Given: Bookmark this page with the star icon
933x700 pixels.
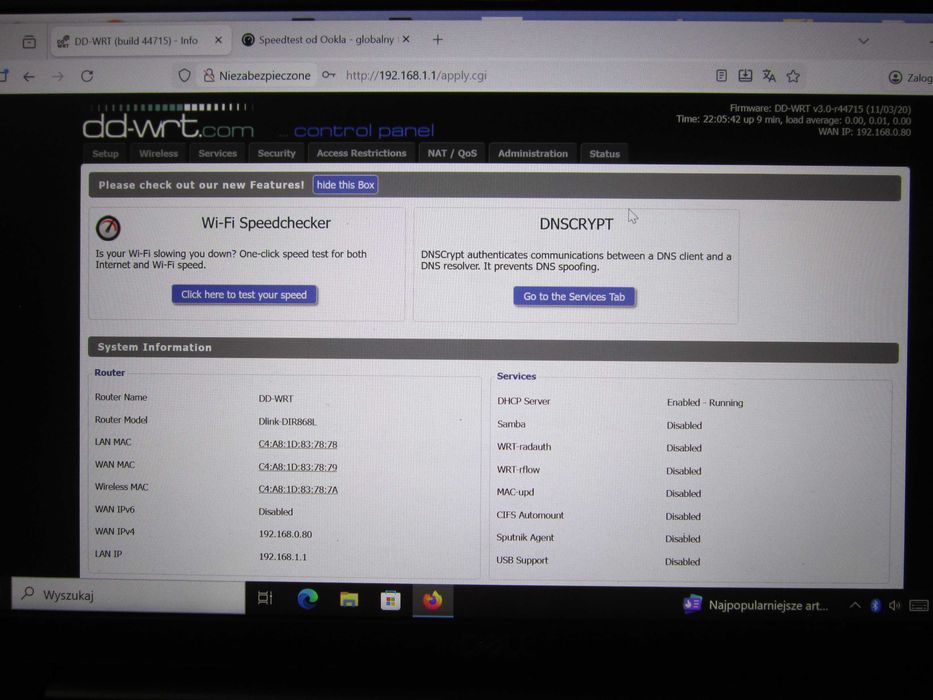Looking at the screenshot, I should click(x=793, y=76).
